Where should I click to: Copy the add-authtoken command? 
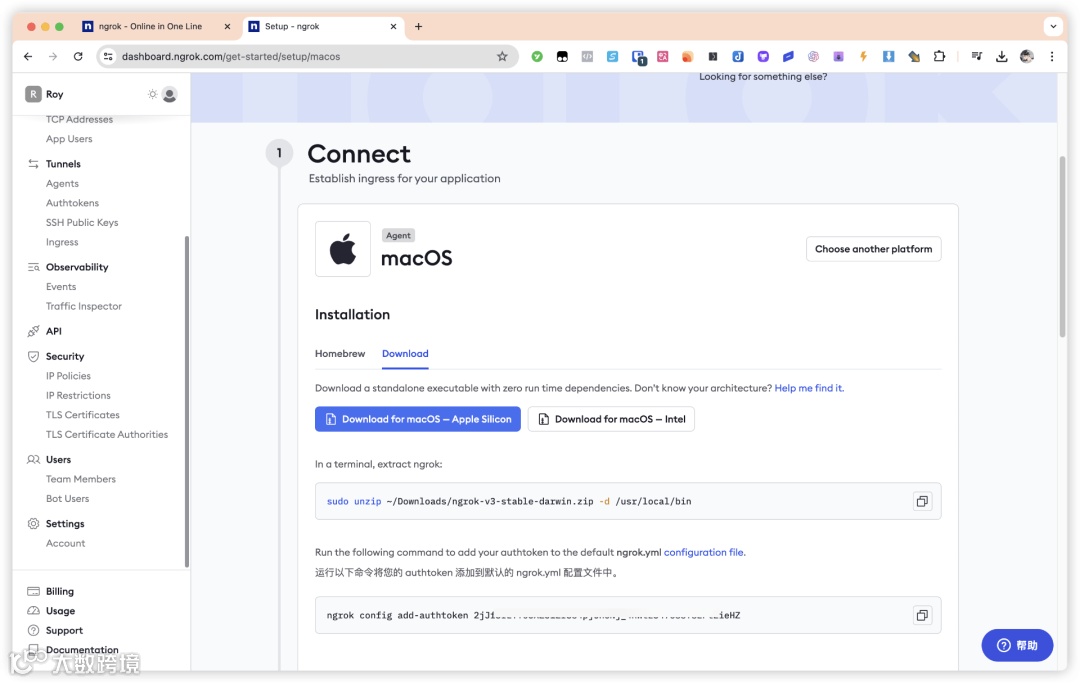coord(922,615)
